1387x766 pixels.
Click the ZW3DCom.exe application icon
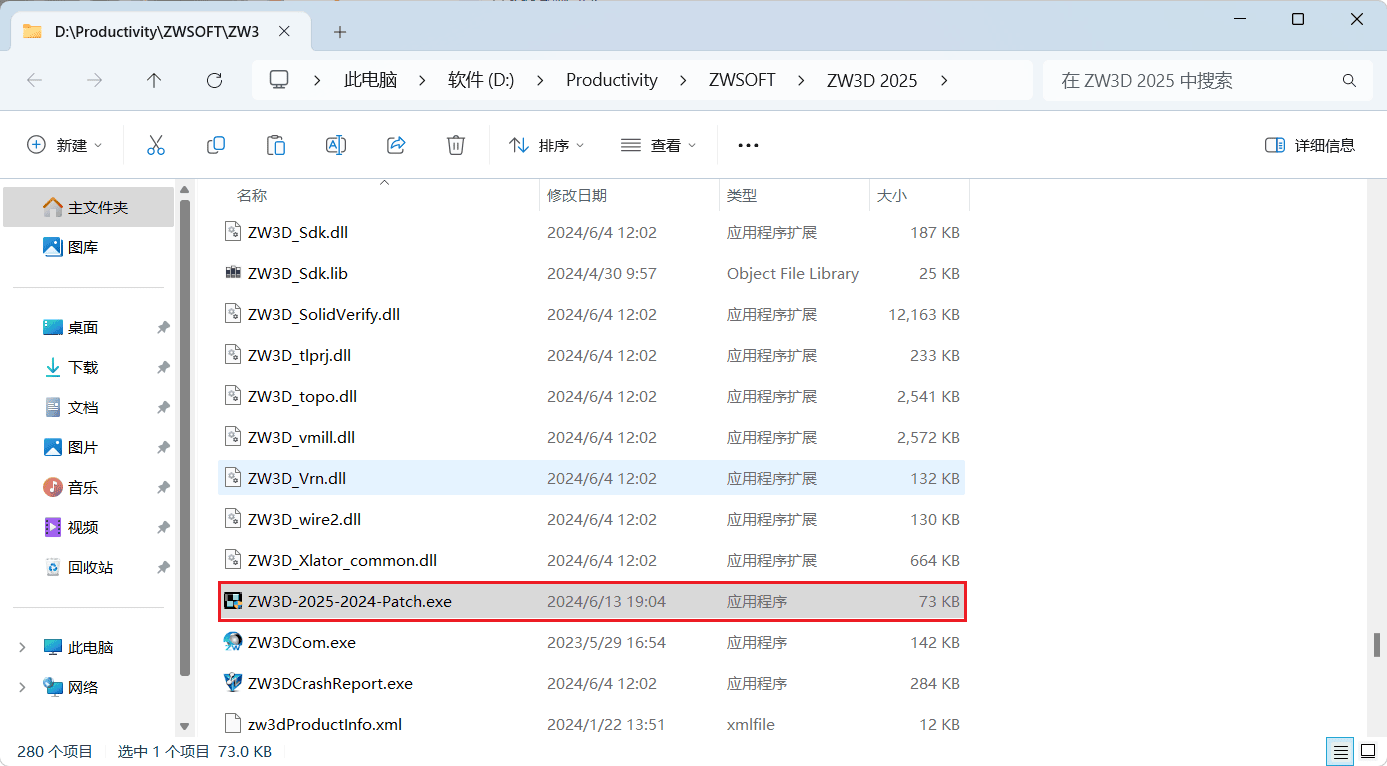pyautogui.click(x=233, y=642)
